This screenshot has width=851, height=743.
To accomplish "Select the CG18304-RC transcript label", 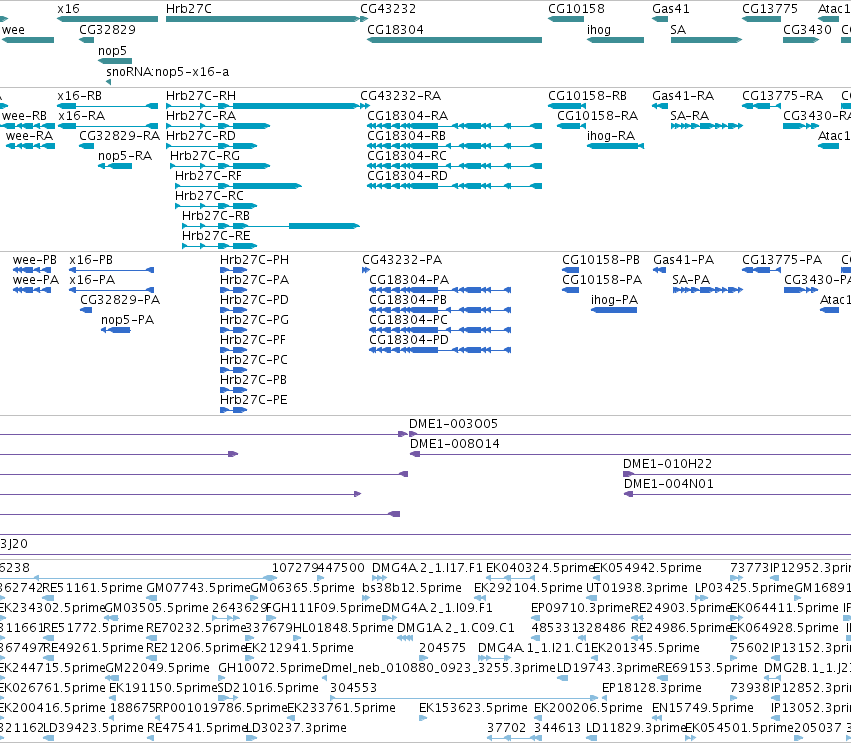I will (x=407, y=156).
